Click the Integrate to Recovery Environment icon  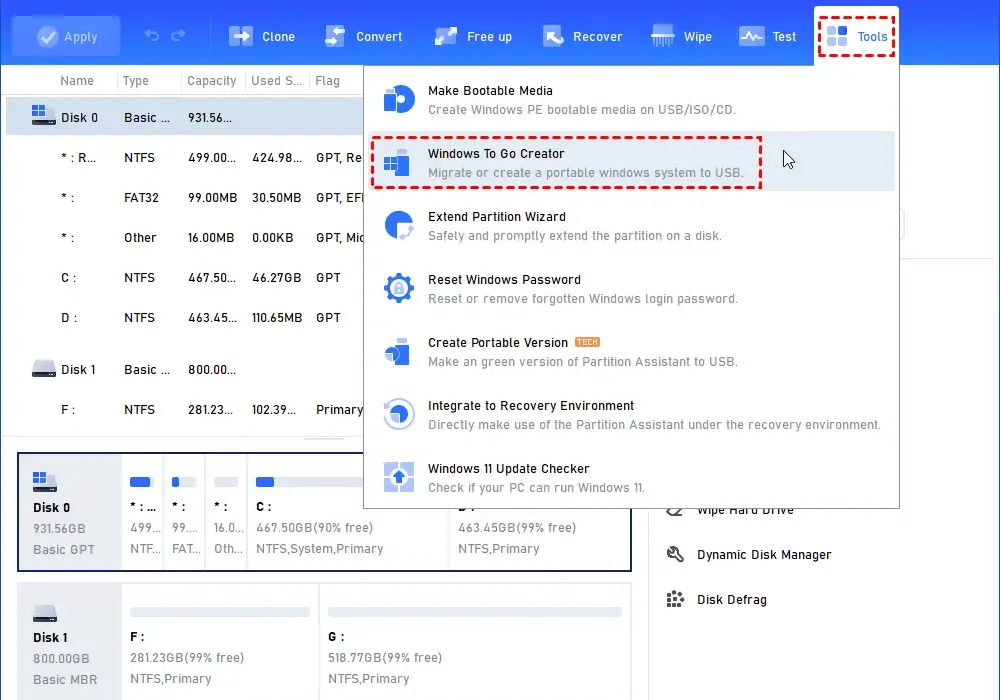point(399,414)
